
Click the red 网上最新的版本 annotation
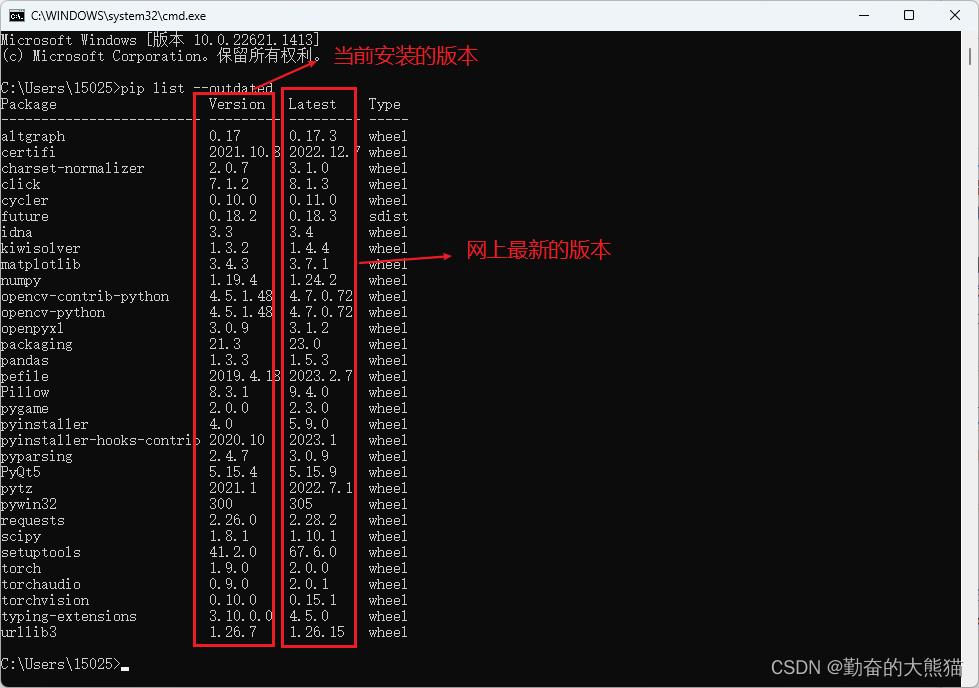pyautogui.click(x=538, y=250)
